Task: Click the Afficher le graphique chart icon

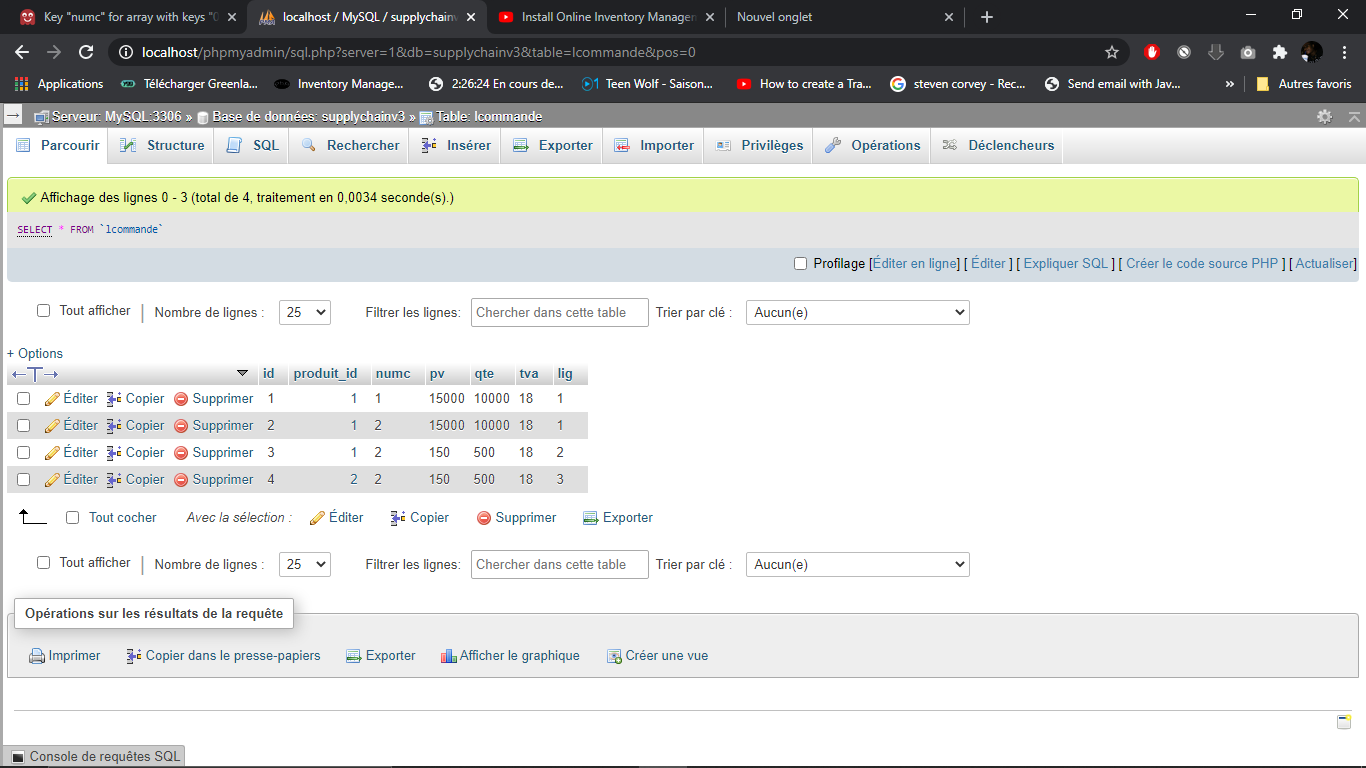Action: coord(449,656)
